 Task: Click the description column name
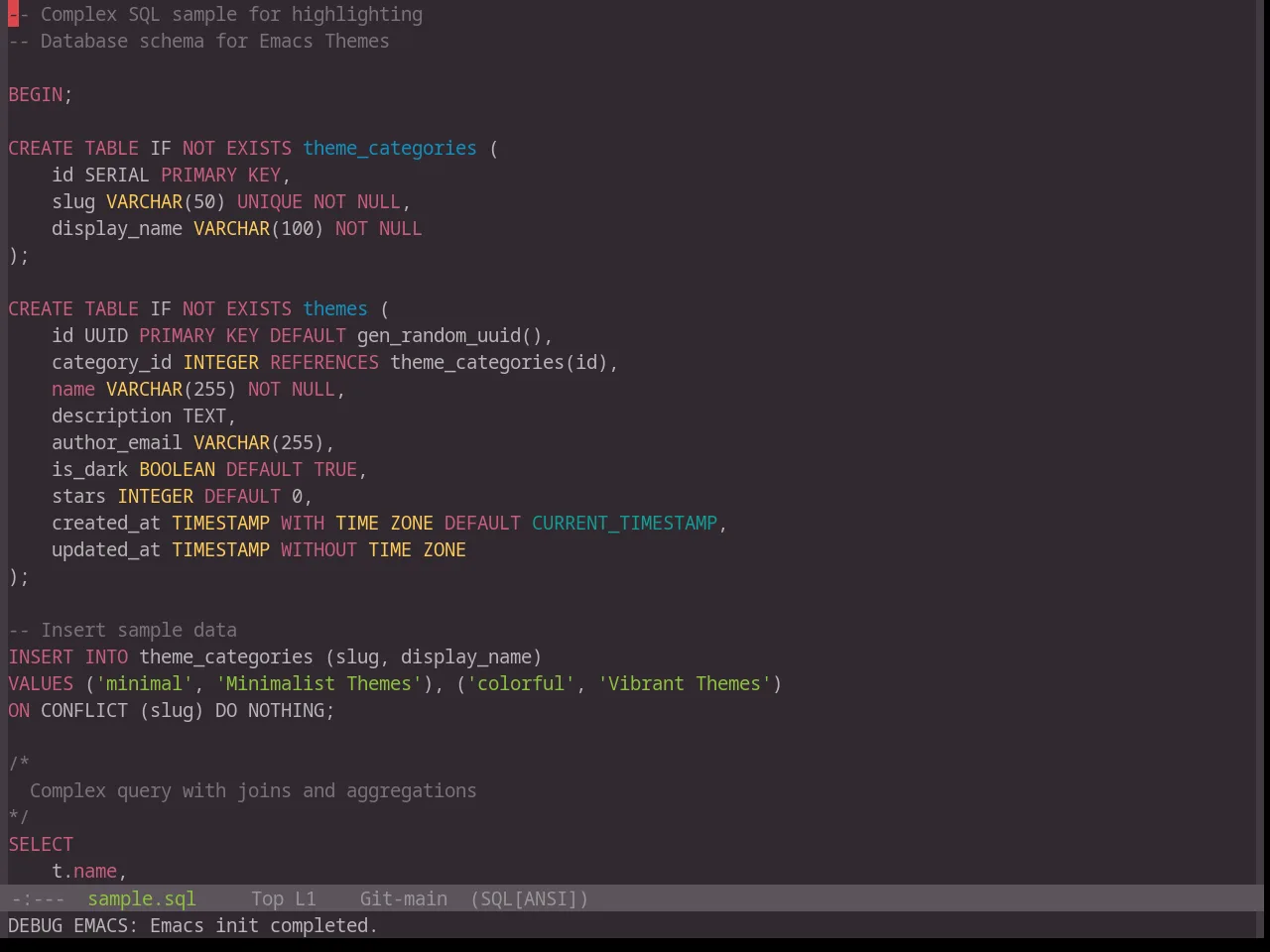(112, 416)
